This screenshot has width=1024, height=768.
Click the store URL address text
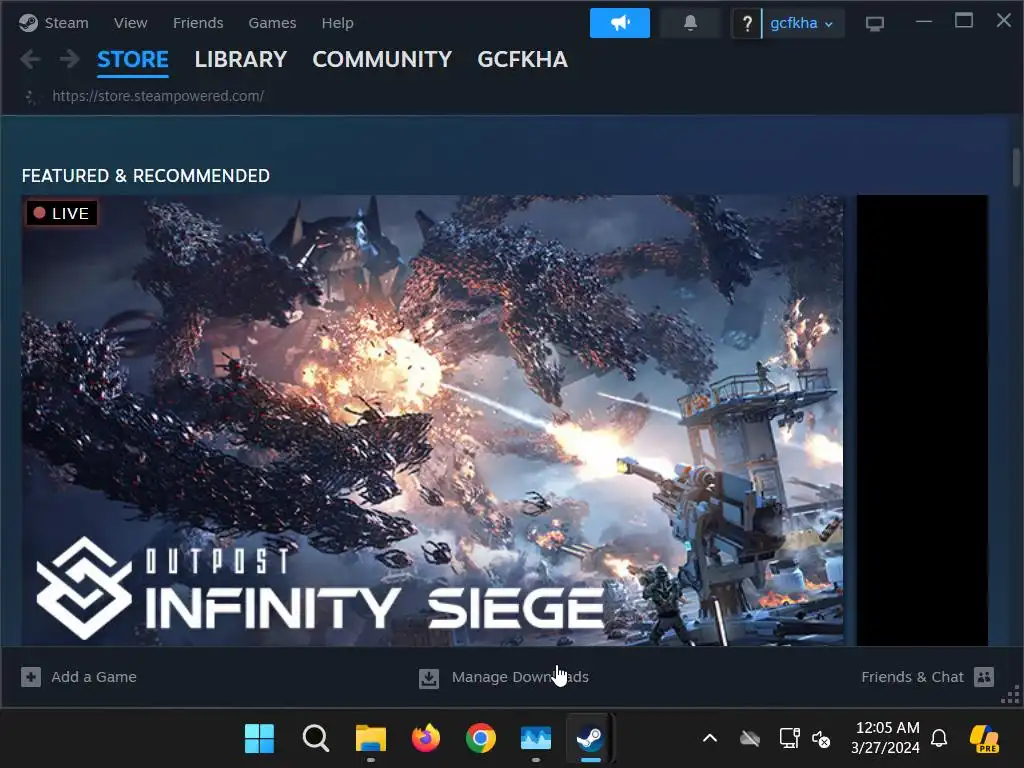[158, 96]
